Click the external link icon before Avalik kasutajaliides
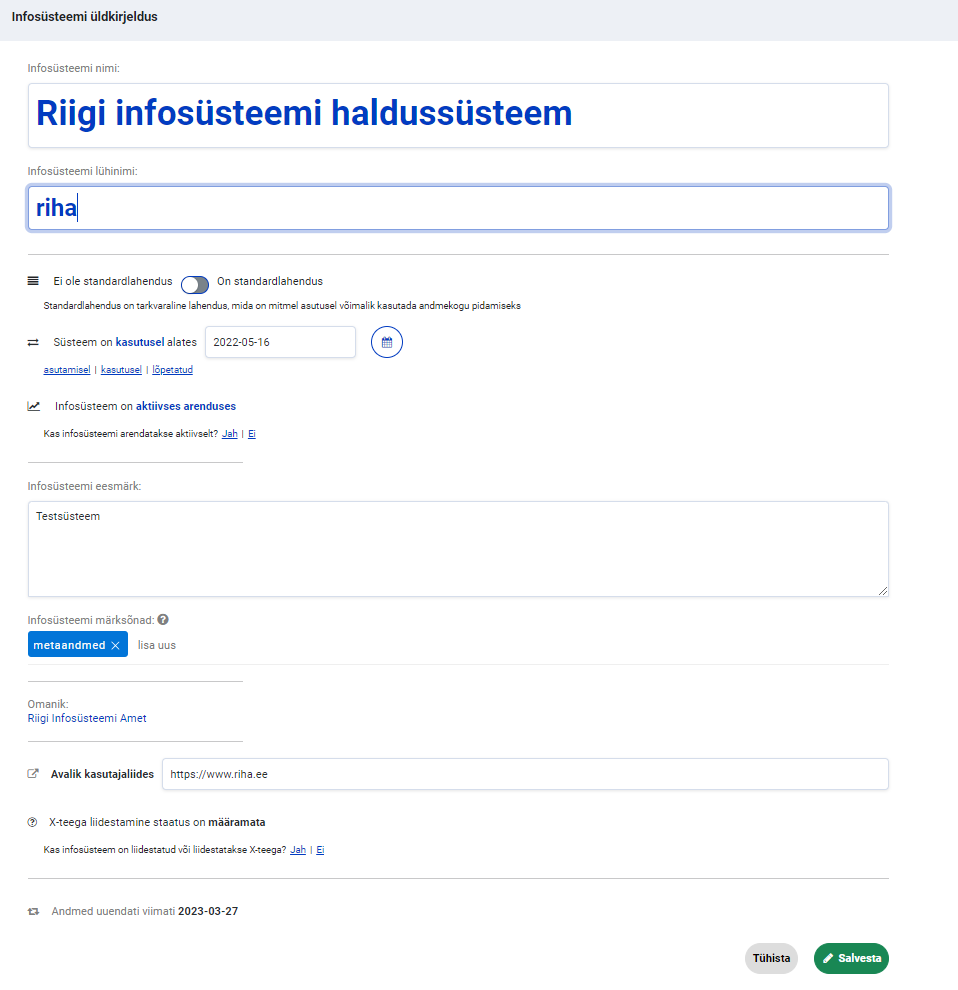Viewport: 958px width, 990px height. (x=33, y=773)
